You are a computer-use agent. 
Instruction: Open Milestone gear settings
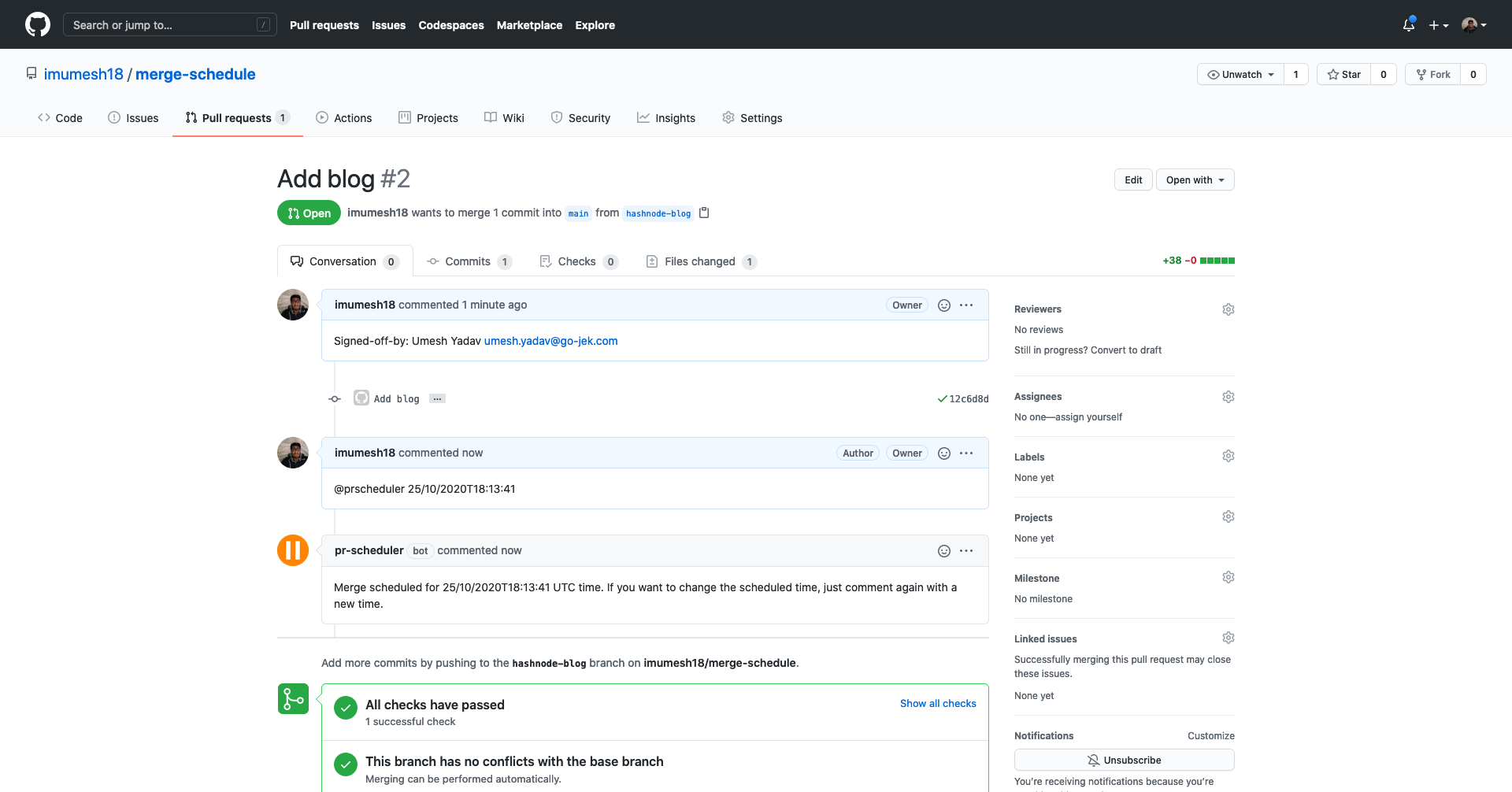(x=1228, y=578)
